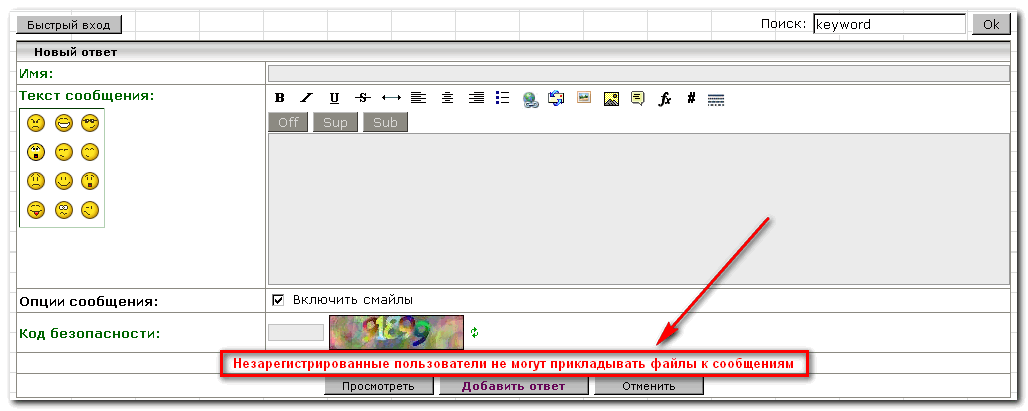The image size is (1028, 411).
Task: Insert the winking smiley
Action: [90, 210]
